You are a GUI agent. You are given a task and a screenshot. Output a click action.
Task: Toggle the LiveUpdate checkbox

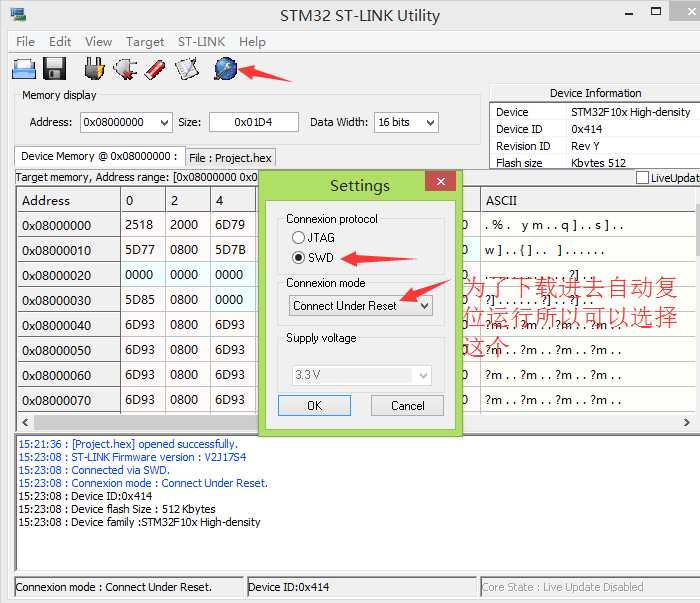(642, 177)
